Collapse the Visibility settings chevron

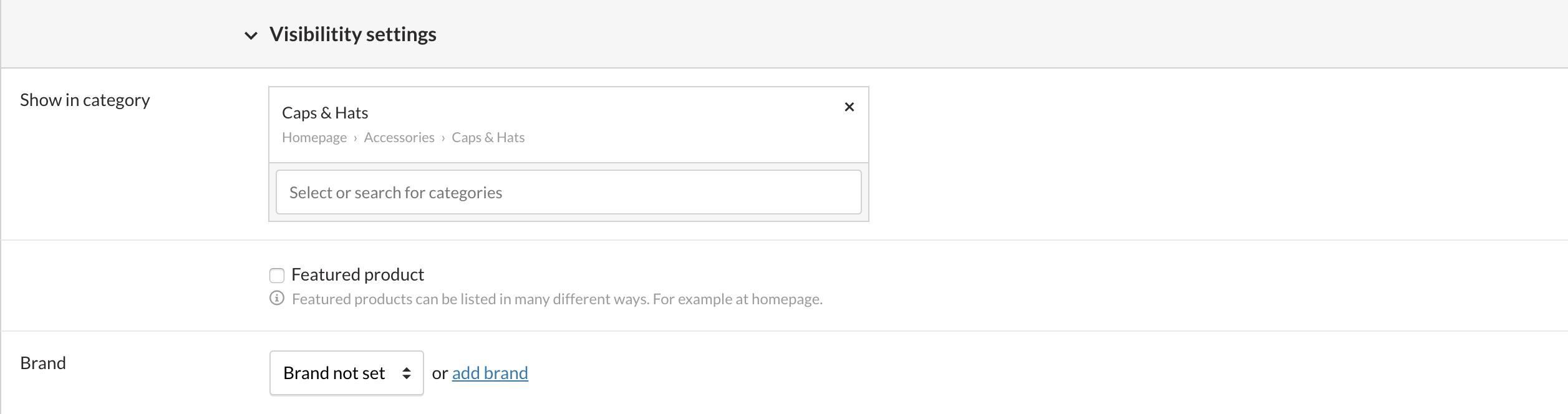(x=251, y=36)
